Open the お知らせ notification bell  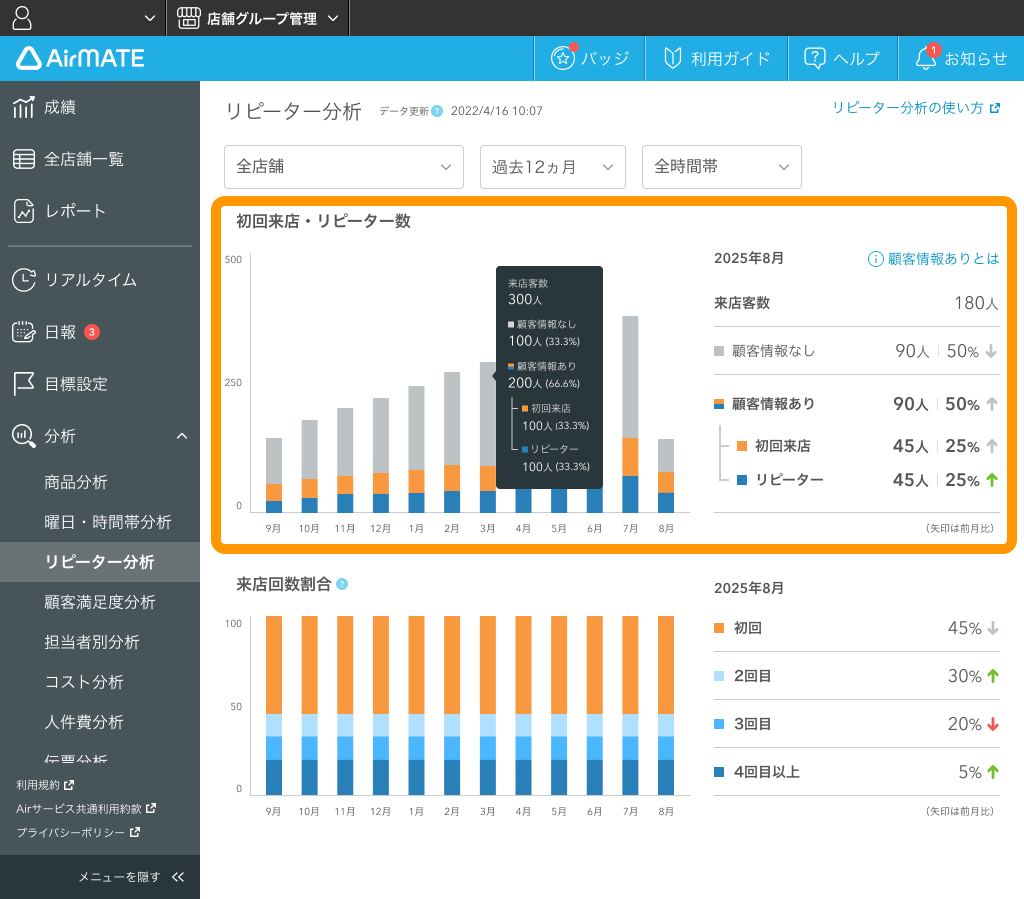click(926, 57)
